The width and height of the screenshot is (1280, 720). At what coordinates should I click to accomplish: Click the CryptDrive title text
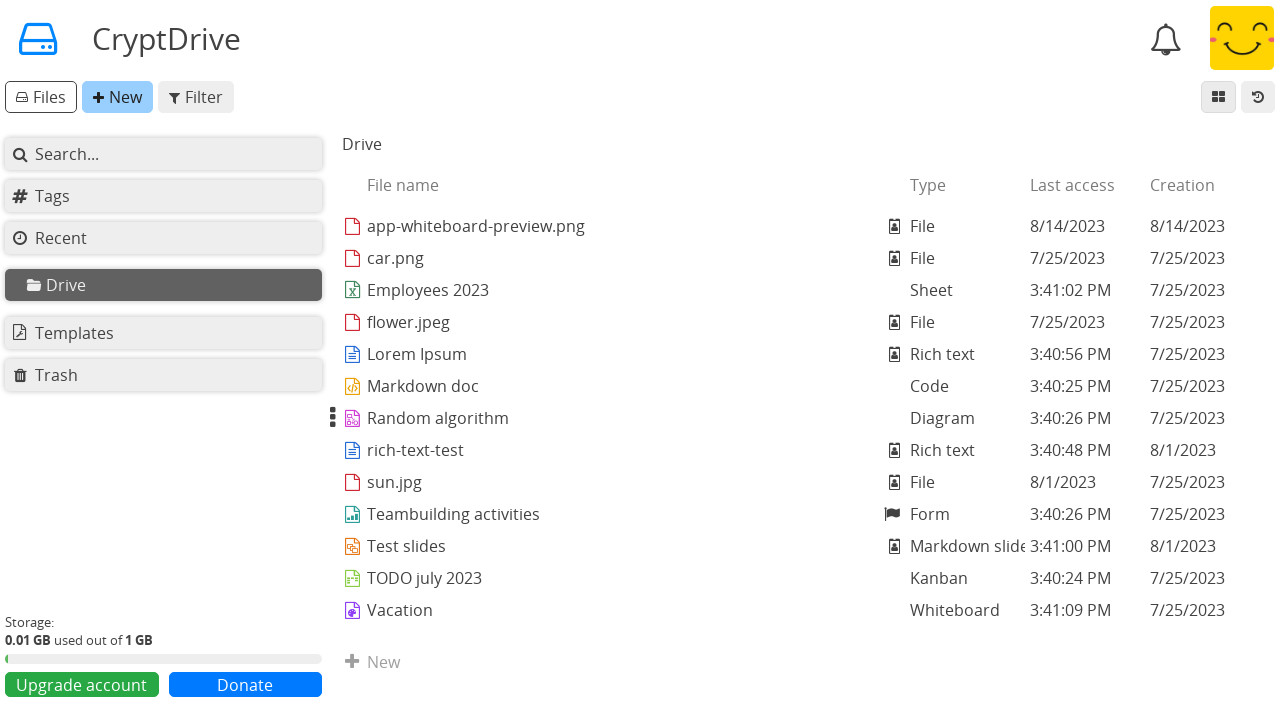click(166, 39)
